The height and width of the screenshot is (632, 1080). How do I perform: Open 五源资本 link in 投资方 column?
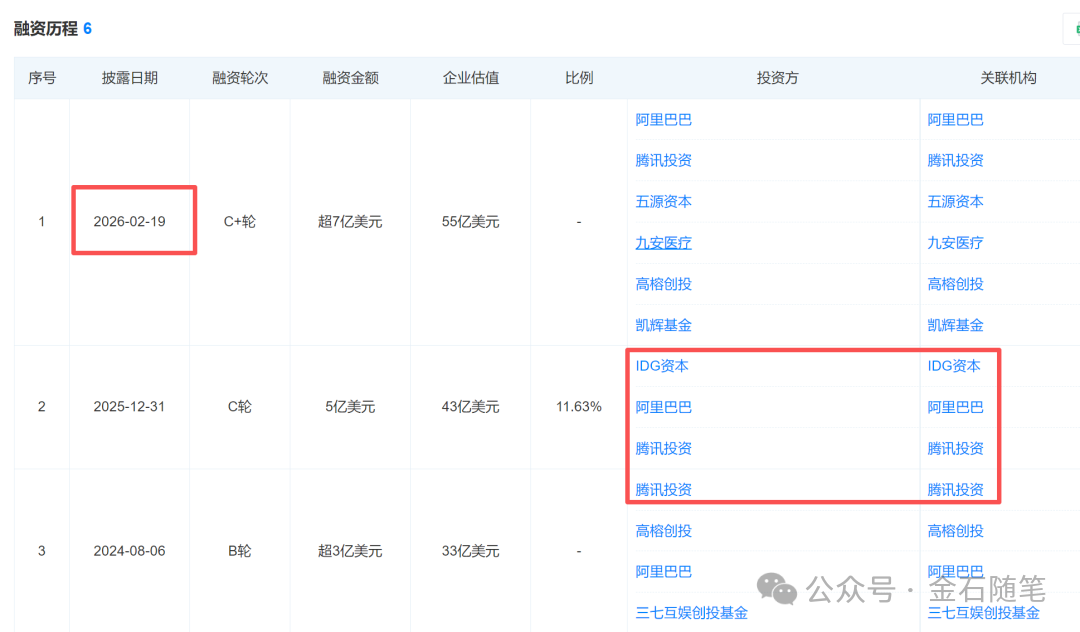[663, 202]
